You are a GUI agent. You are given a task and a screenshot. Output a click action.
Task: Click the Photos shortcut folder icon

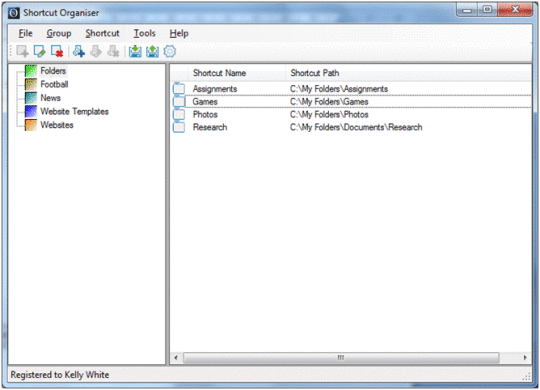tap(179, 114)
